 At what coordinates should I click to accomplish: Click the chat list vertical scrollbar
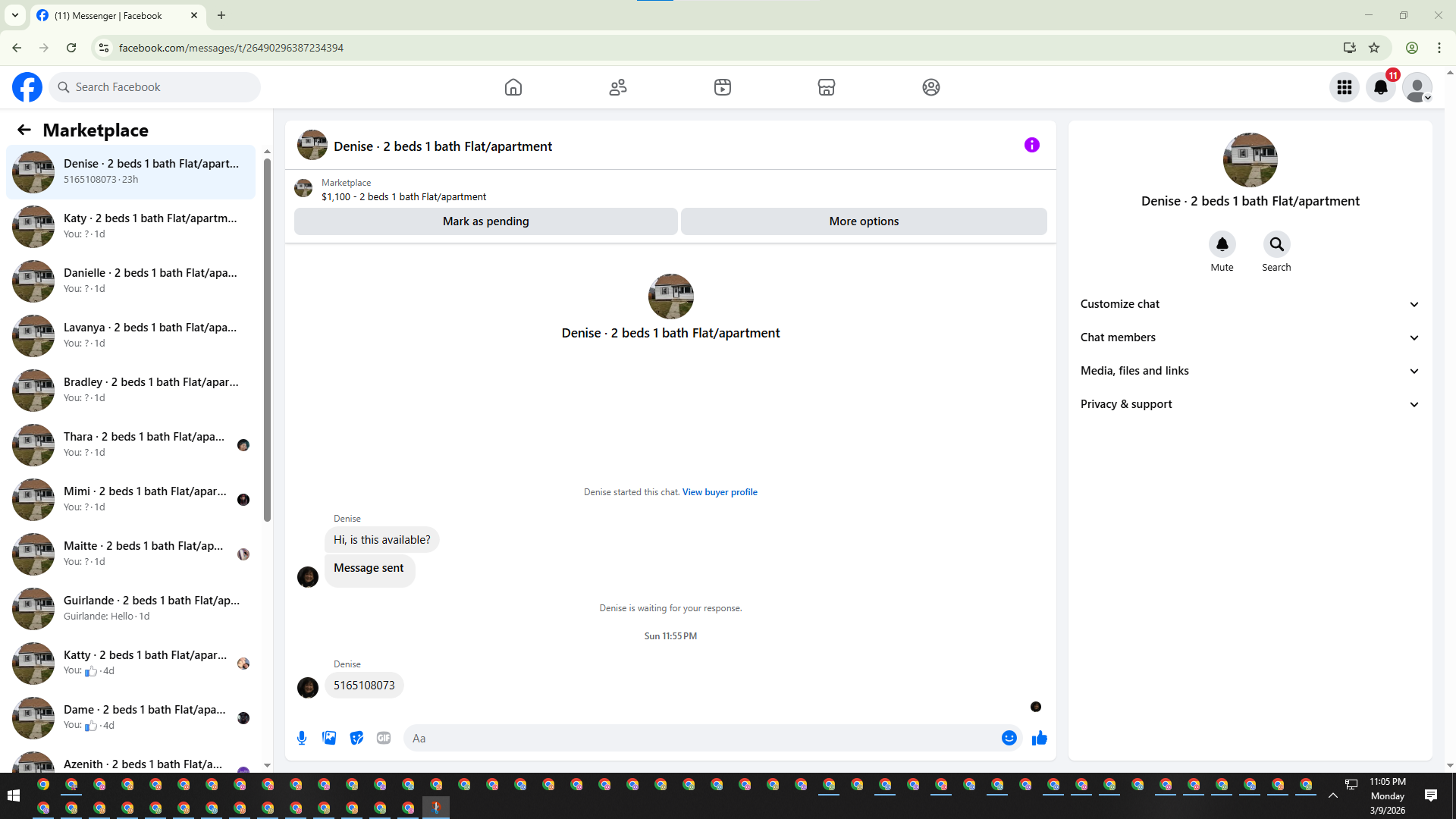(x=267, y=341)
